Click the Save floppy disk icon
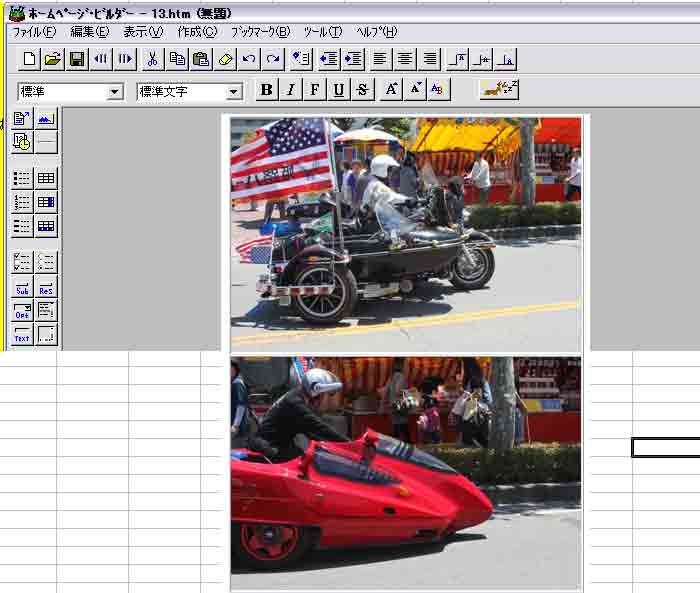 (x=77, y=59)
